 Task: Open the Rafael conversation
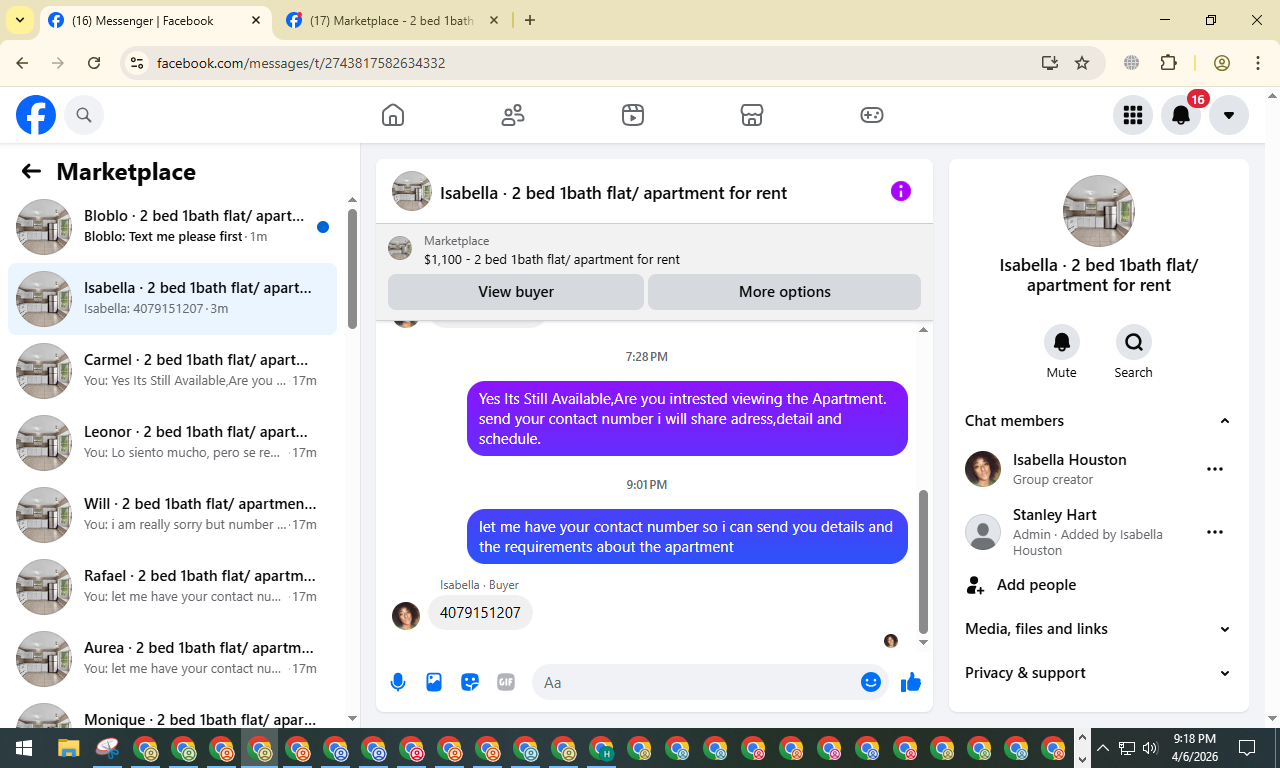click(x=172, y=587)
